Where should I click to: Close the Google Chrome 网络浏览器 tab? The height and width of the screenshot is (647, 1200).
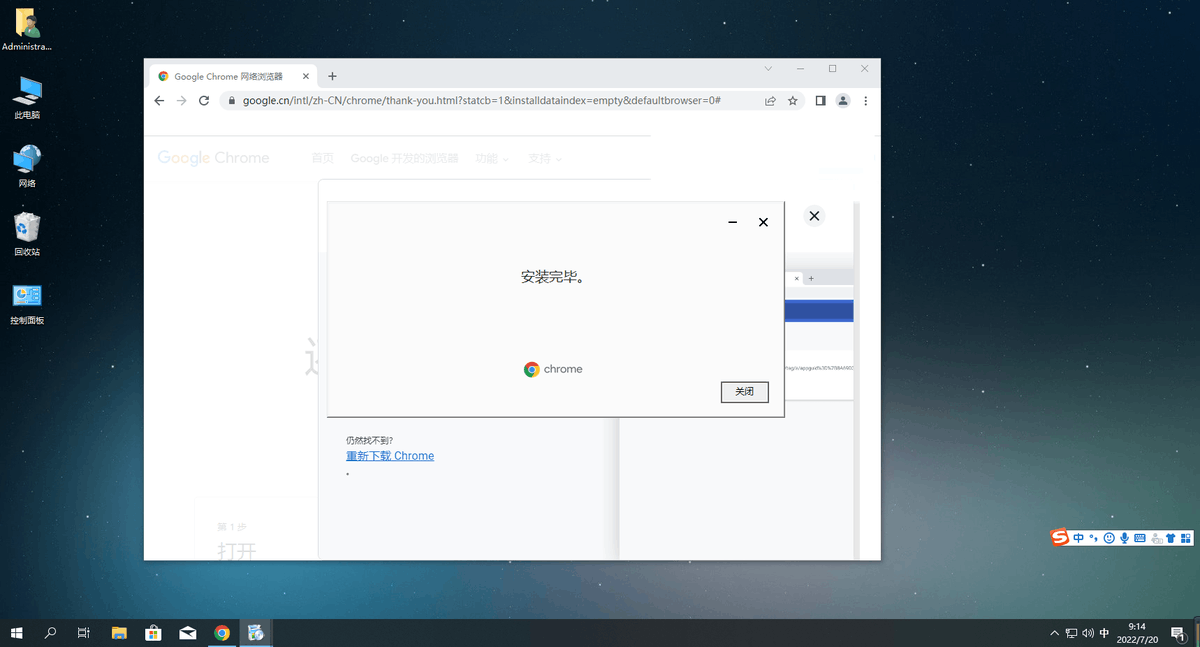coord(306,76)
